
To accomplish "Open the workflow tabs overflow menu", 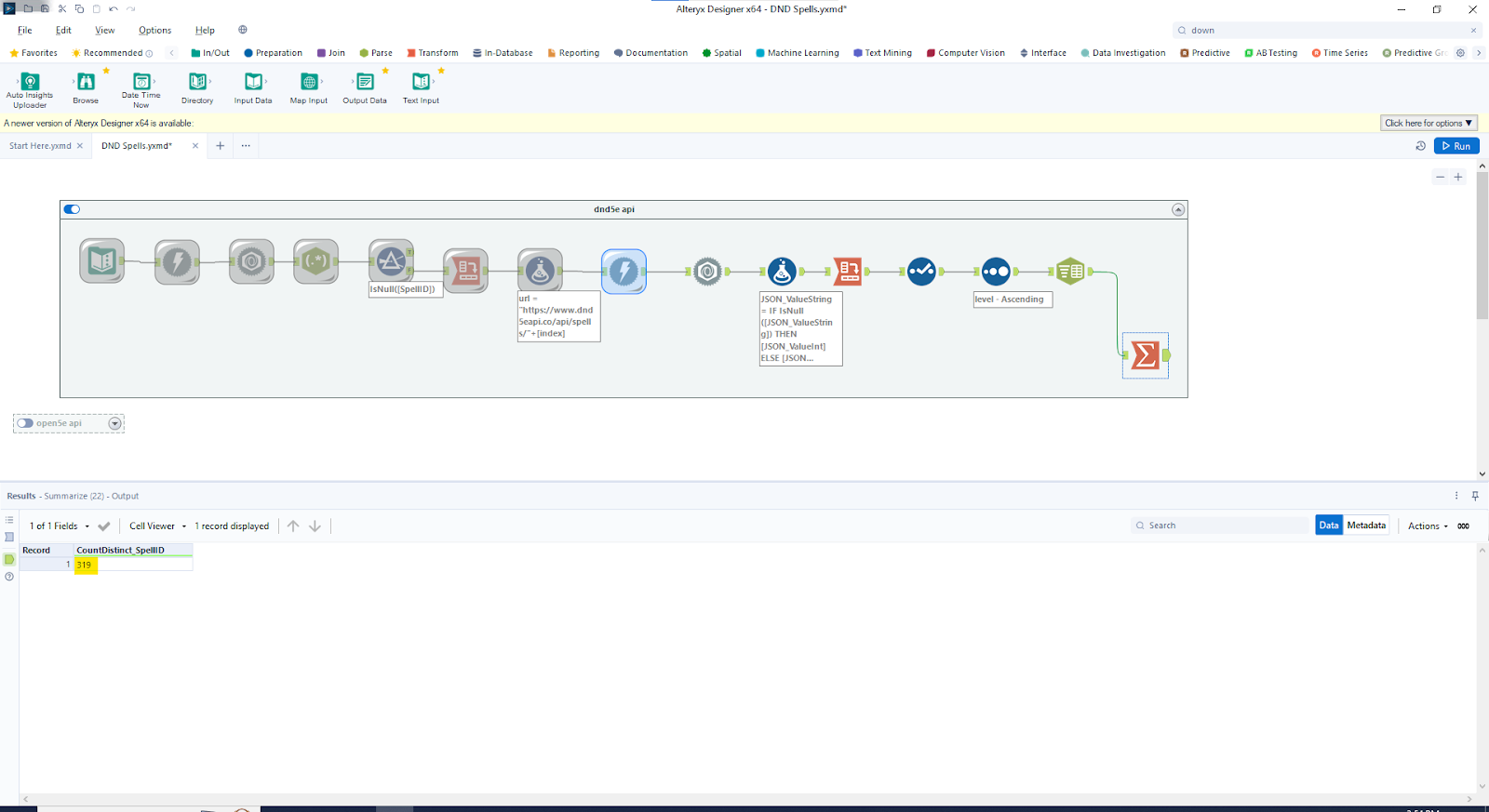I will pos(246,146).
